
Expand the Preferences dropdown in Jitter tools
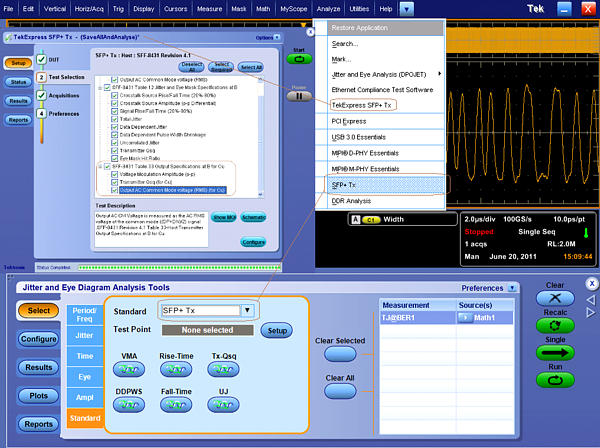tap(511, 288)
